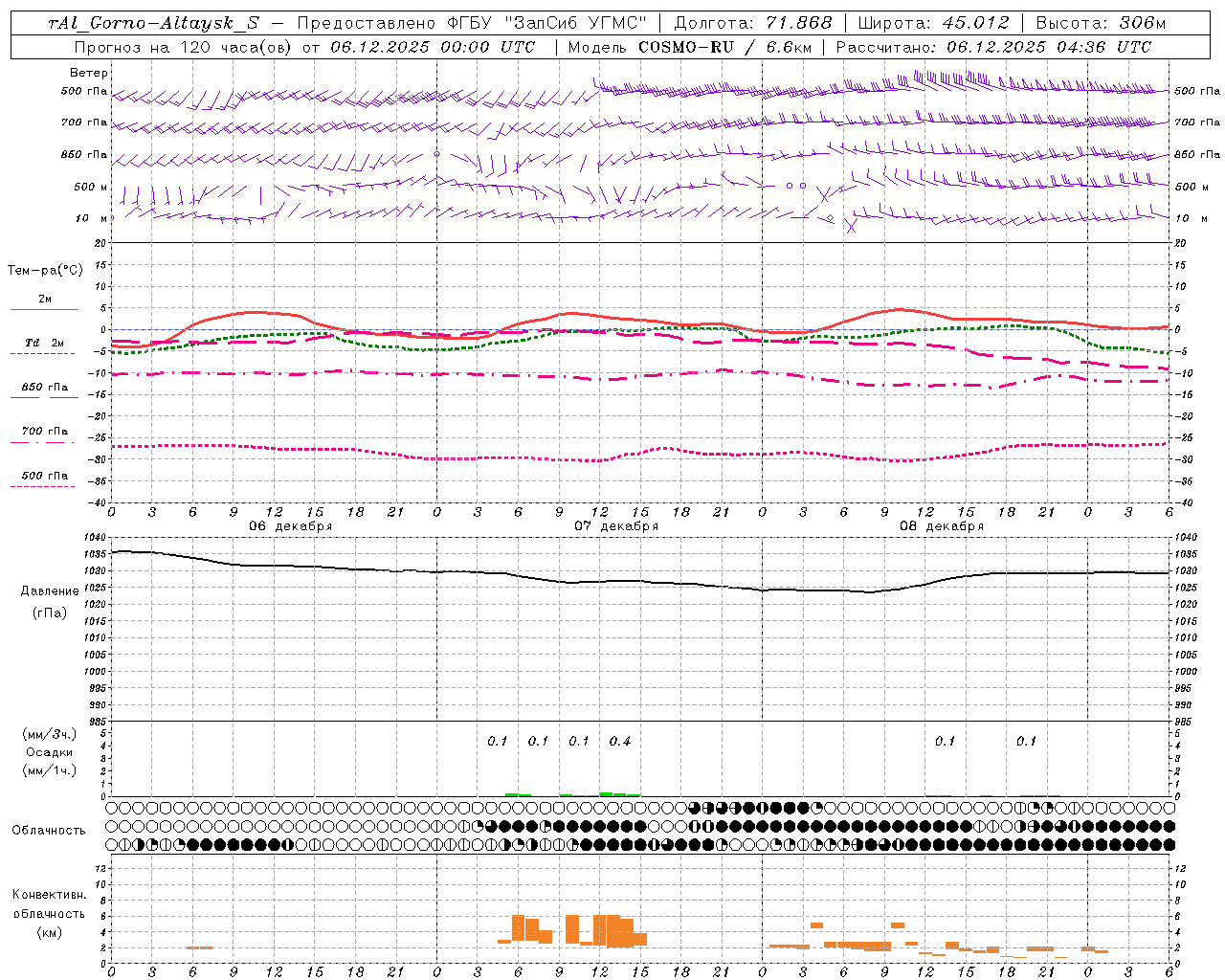This screenshot has height=980, width=1225.
Task: Click the "Td 2м" dew point legend label
Action: point(45,343)
